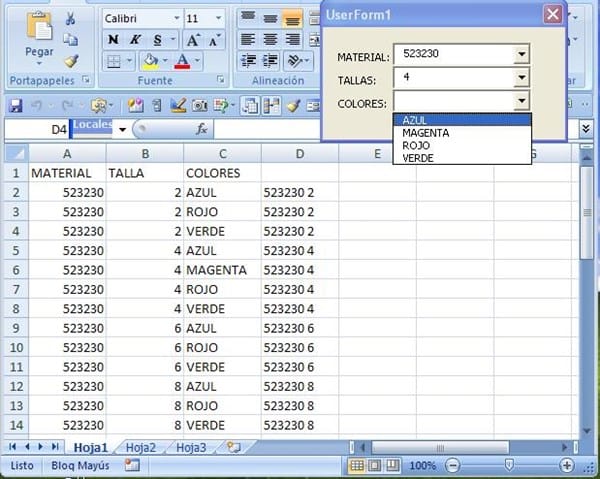The width and height of the screenshot is (600, 479).
Task: Align cell text to the left
Action: (248, 39)
